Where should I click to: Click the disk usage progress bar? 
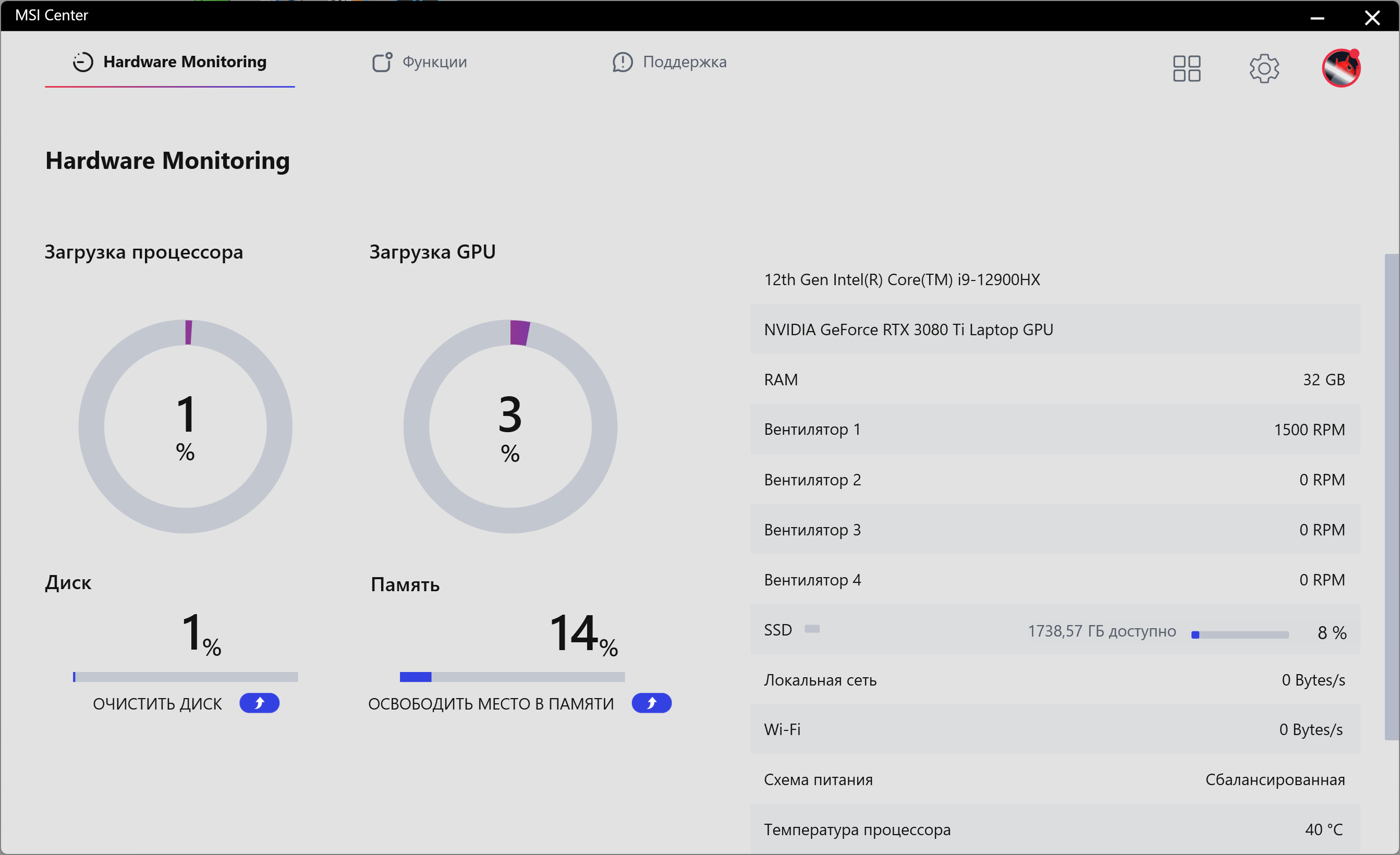point(185,677)
